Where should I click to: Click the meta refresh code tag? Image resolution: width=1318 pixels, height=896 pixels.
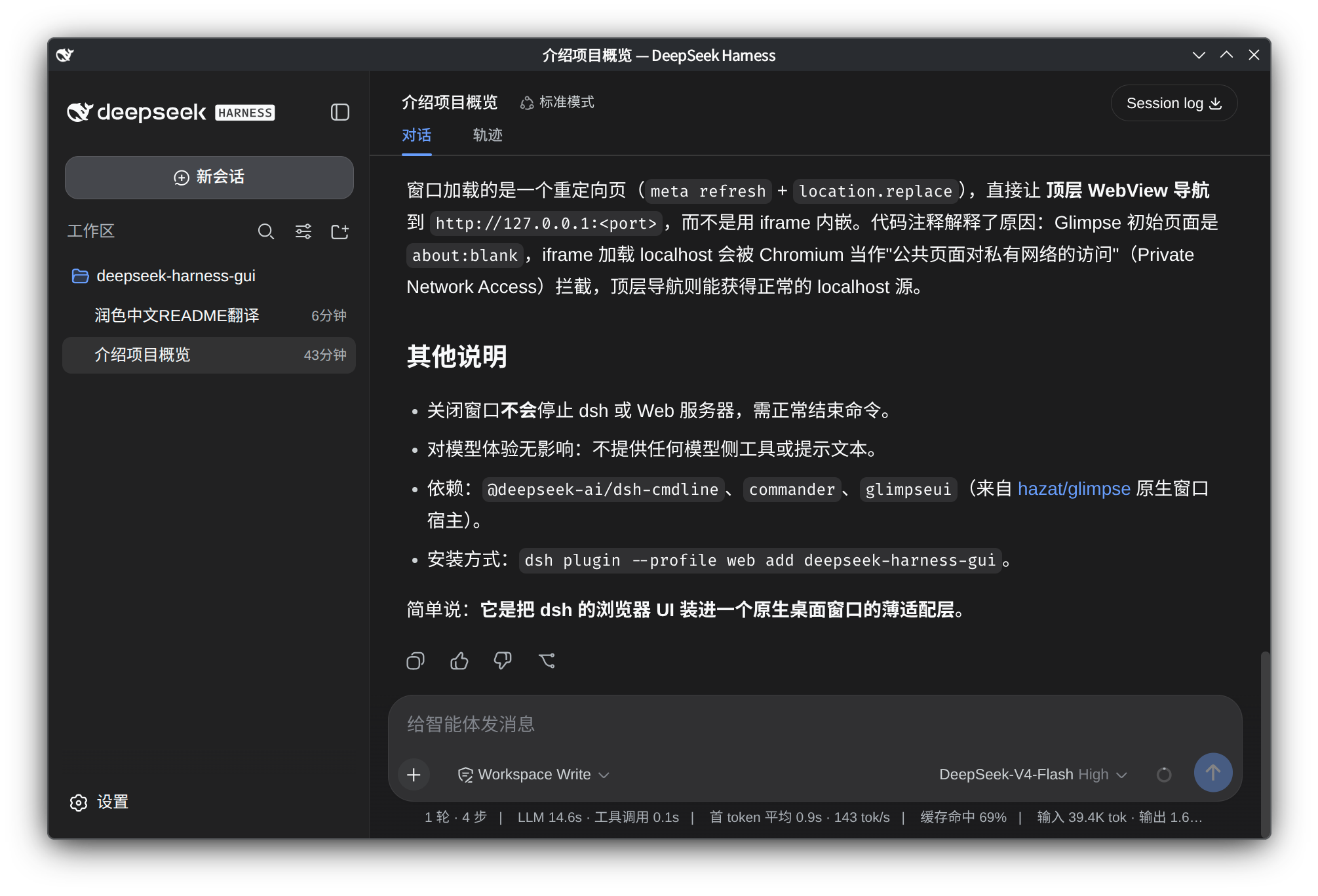tap(708, 191)
